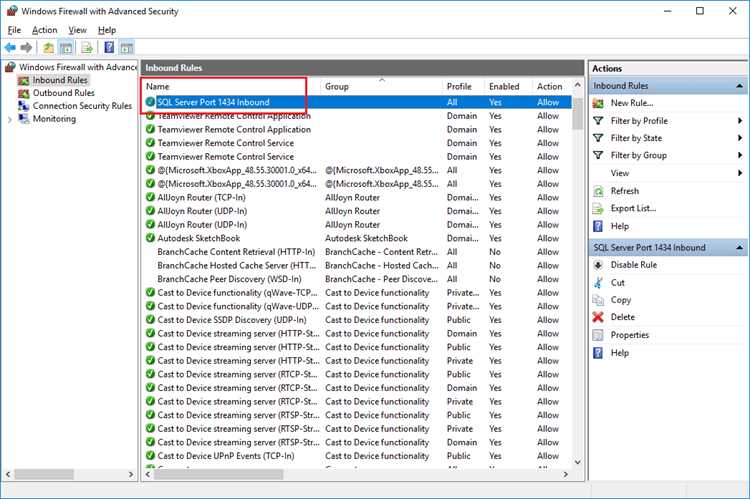Click the back arrow toolbar icon
Screen dimensions: 750x499
(x=10, y=47)
